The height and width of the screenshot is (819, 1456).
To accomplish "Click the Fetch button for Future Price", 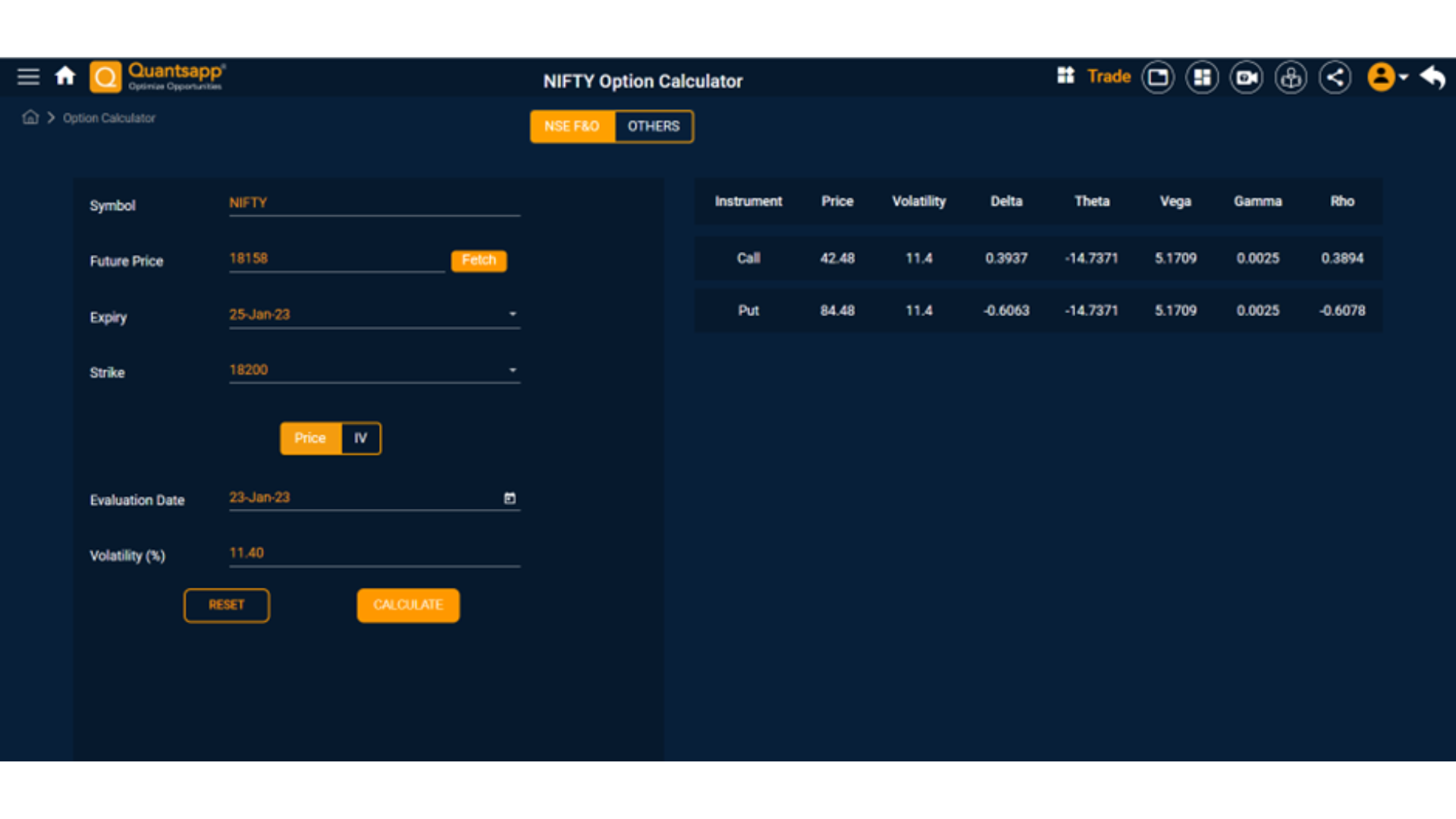I will [479, 260].
